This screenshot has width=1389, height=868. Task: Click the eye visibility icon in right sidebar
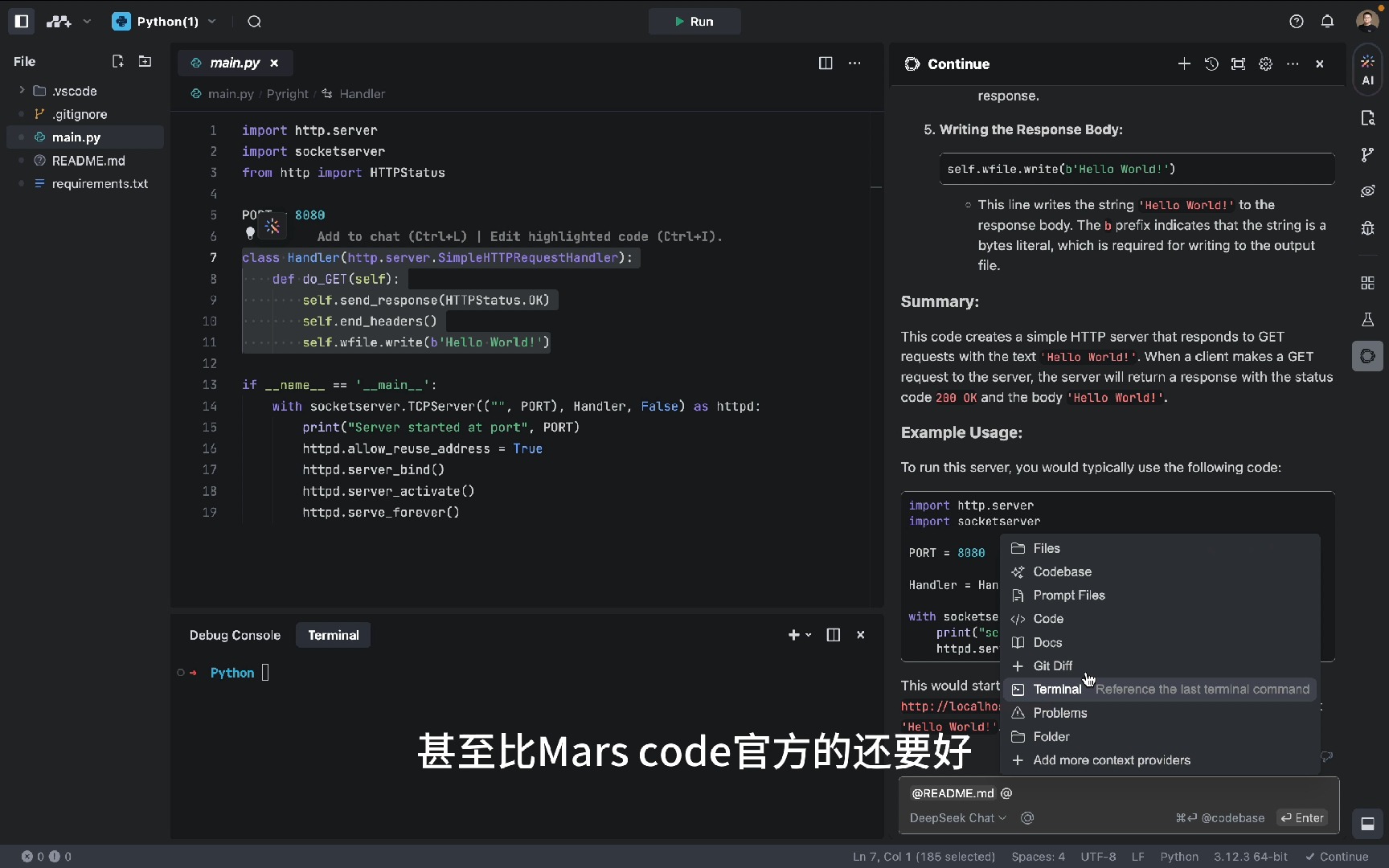[1367, 191]
